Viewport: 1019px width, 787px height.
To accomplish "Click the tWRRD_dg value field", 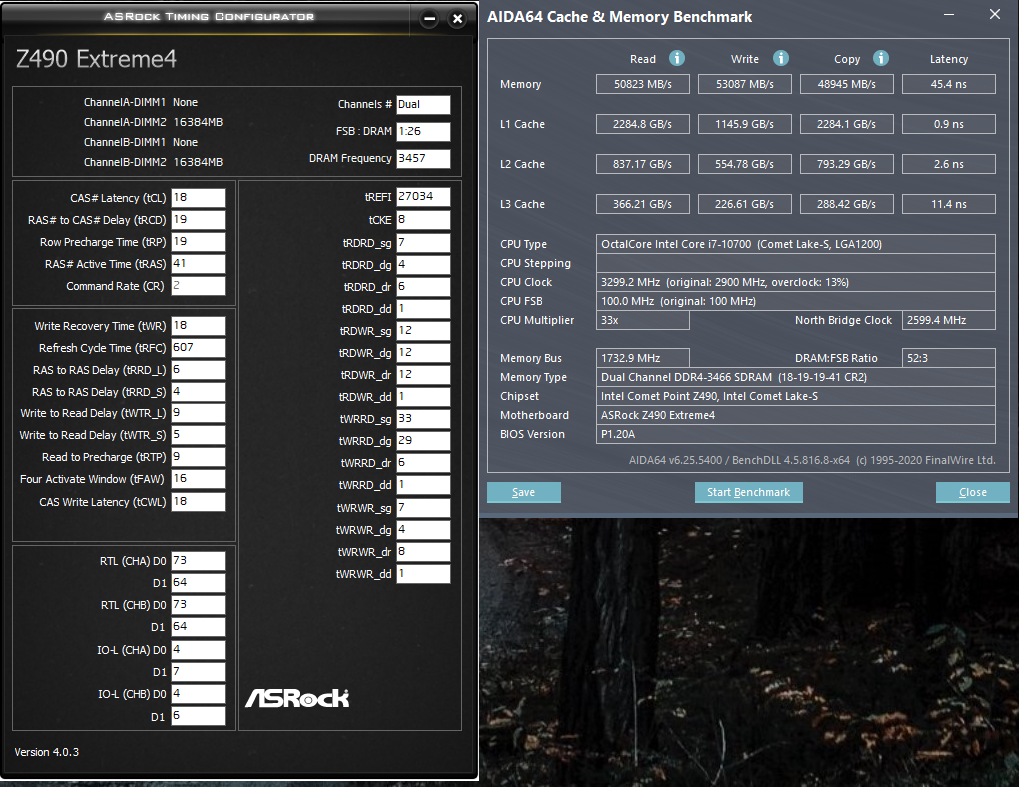I will coord(423,441).
